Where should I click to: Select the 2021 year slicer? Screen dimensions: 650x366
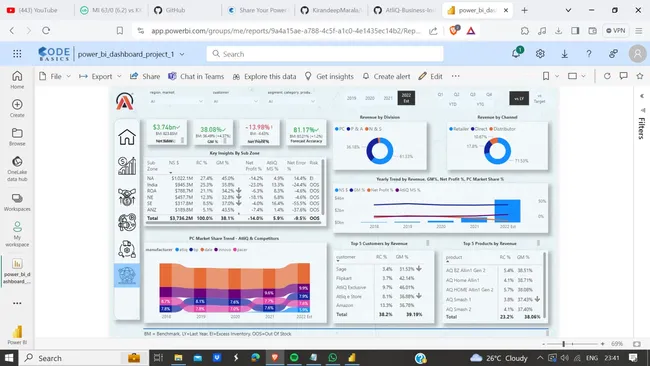point(388,98)
